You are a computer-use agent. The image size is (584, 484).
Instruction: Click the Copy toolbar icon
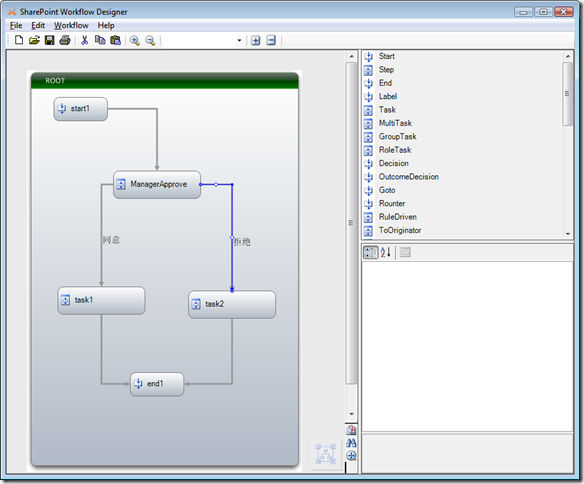coord(100,40)
